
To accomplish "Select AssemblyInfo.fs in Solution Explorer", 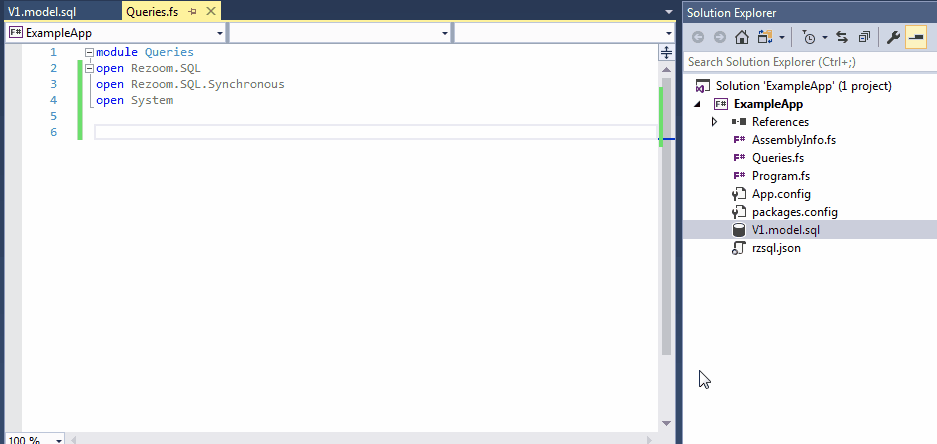I will [x=794, y=140].
